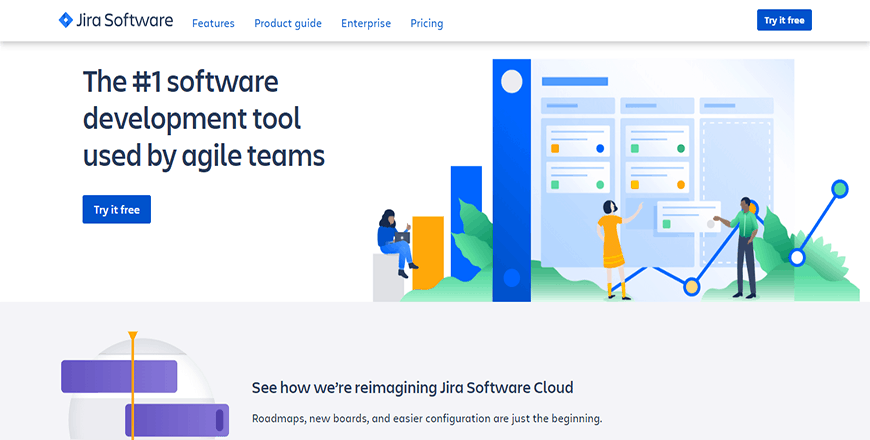Viewport: 870px width, 440px height.
Task: Click the purple roadmap bars illustration
Action: pyautogui.click(x=145, y=388)
